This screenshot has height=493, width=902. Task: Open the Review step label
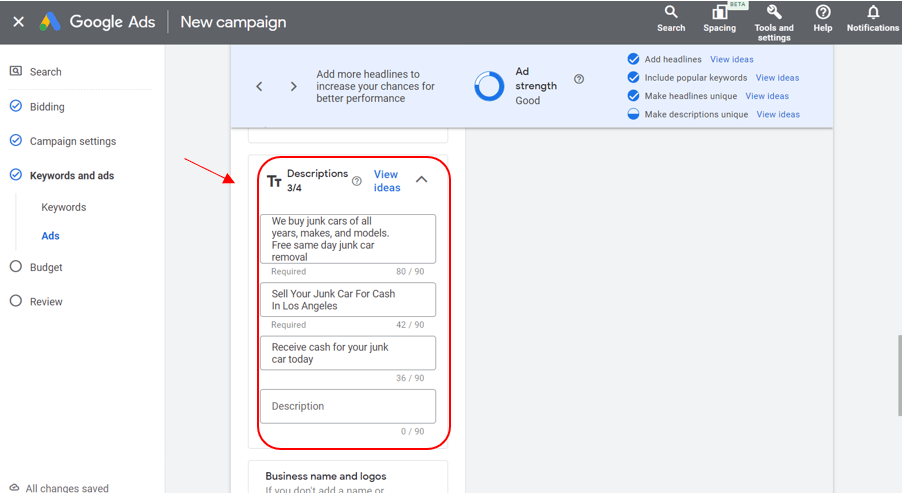coord(46,301)
